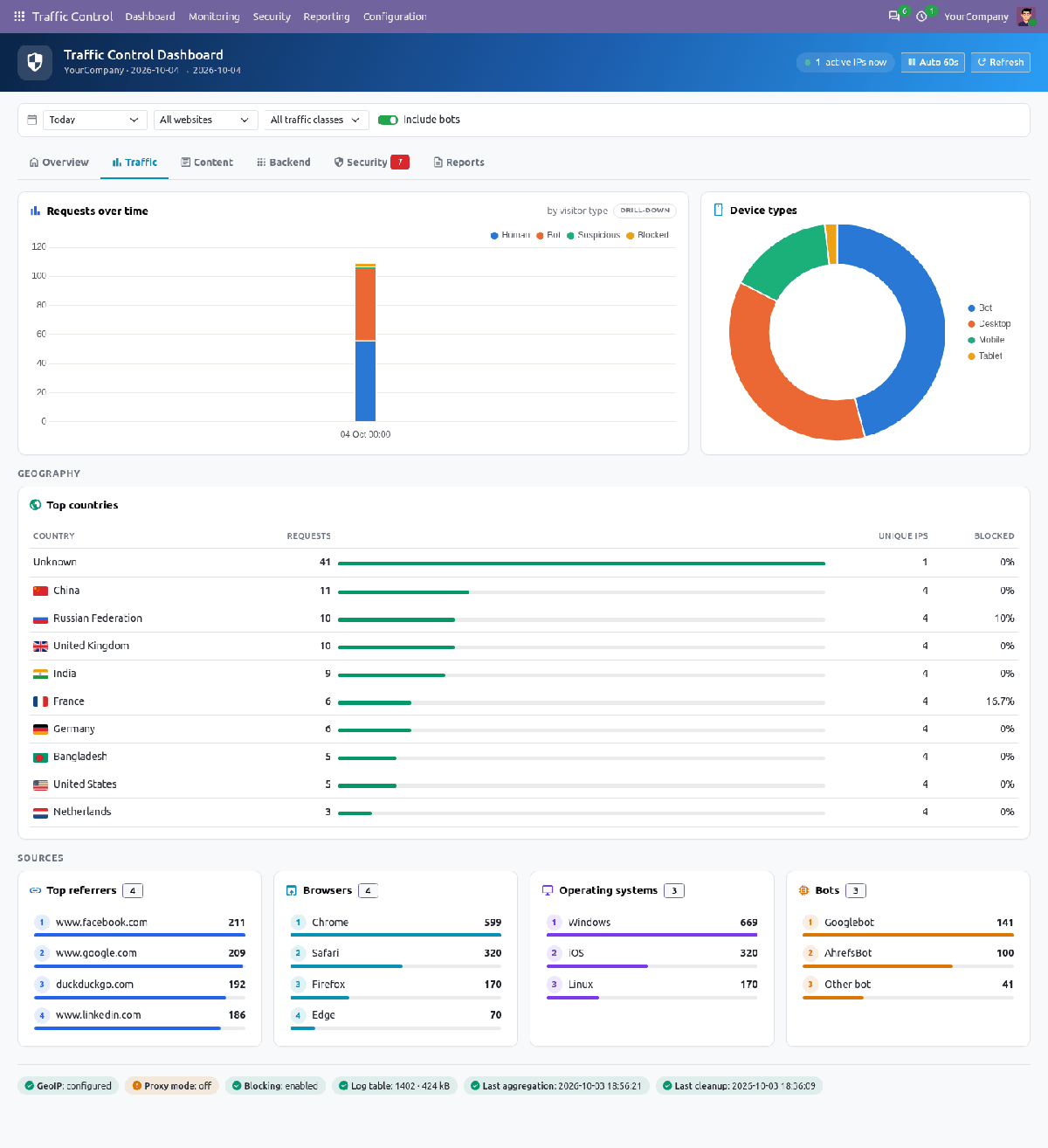
Task: Click the calendar icon beside Today
Action: [x=32, y=120]
